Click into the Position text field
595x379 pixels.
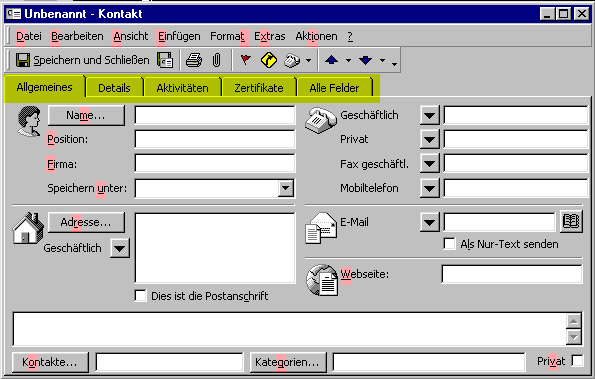215,140
